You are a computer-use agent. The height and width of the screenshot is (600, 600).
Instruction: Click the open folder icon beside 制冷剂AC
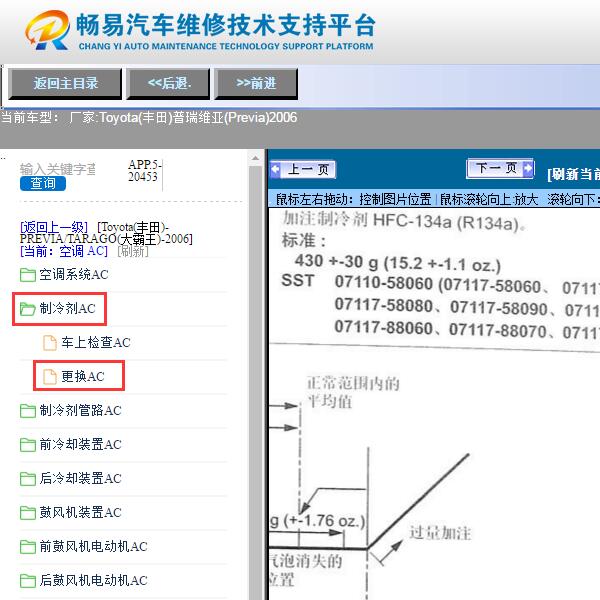(28, 309)
